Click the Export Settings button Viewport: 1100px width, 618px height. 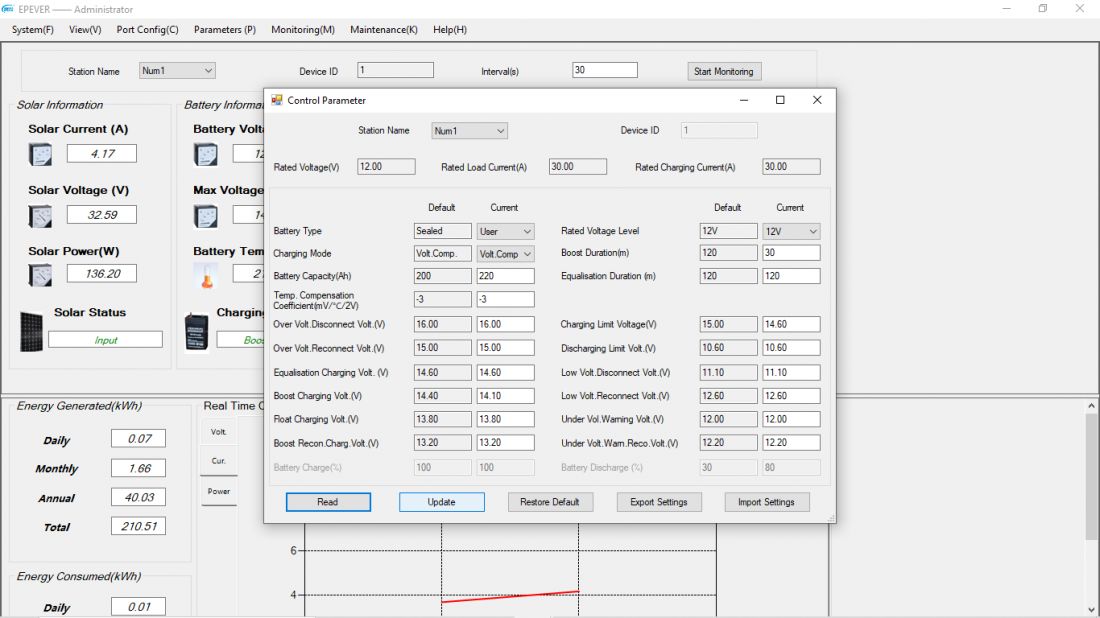pyautogui.click(x=659, y=502)
